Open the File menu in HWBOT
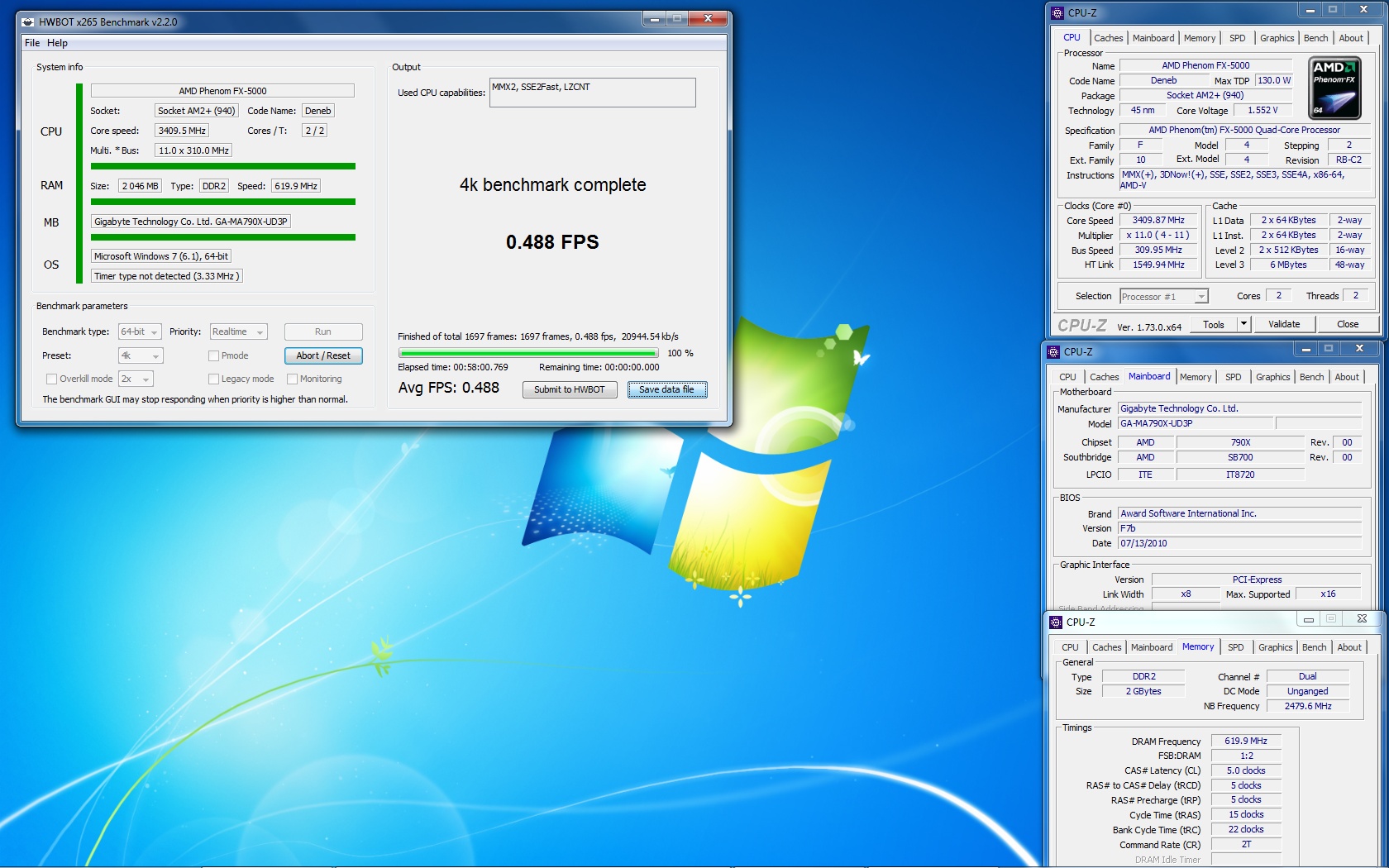Image resolution: width=1389 pixels, height=868 pixels. (32, 43)
